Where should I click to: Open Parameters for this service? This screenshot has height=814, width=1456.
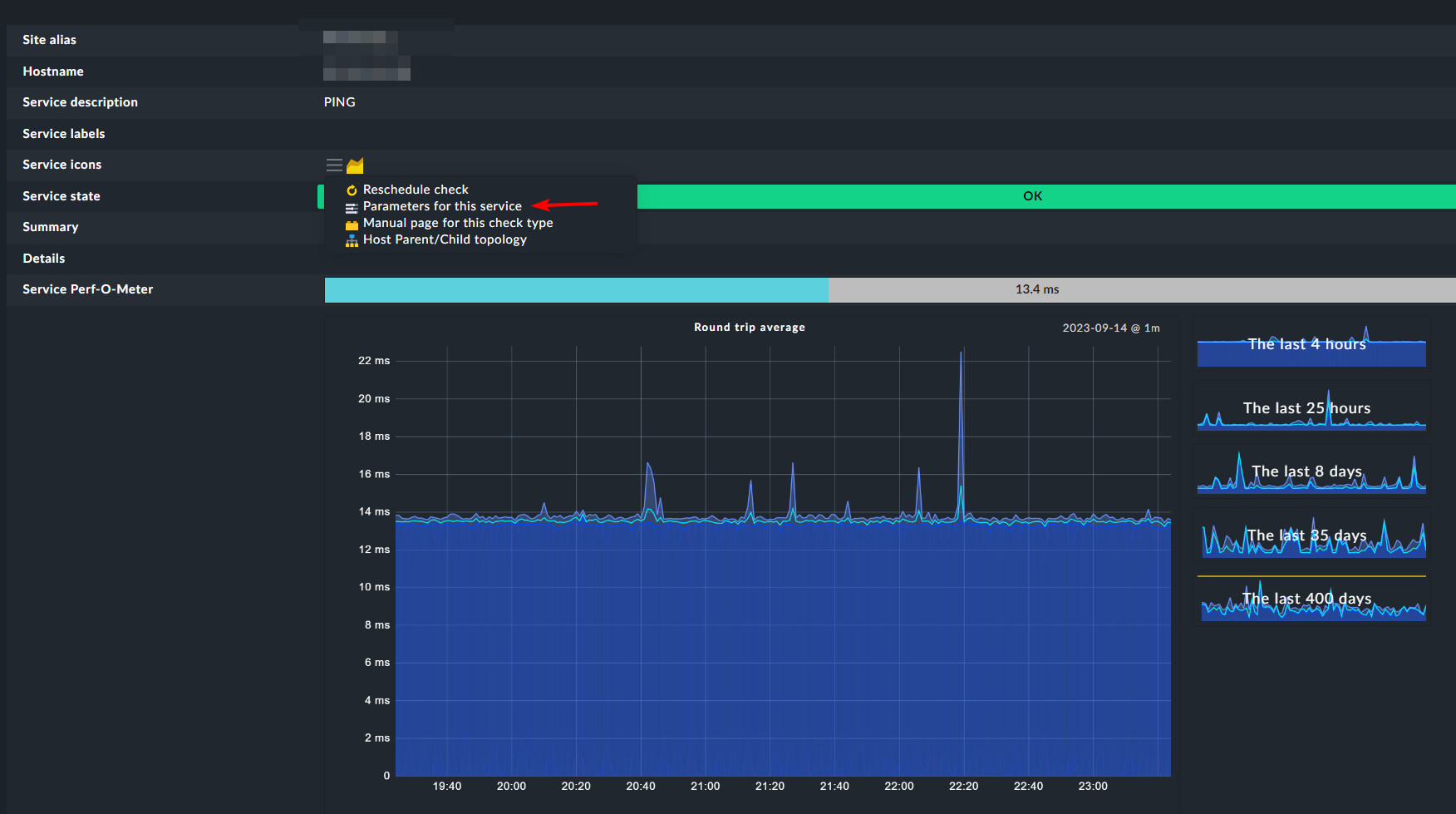pyautogui.click(x=442, y=206)
